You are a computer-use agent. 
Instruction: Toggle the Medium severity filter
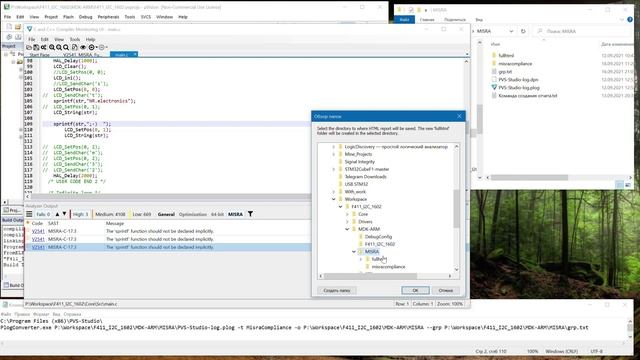coord(110,214)
